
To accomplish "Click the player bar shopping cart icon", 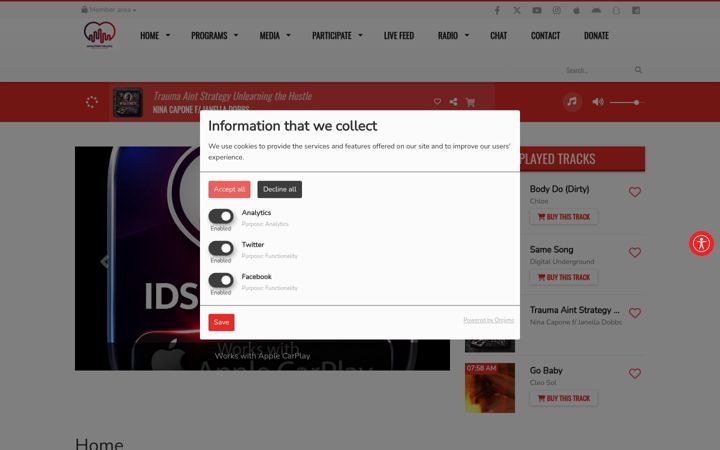I will point(470,102).
